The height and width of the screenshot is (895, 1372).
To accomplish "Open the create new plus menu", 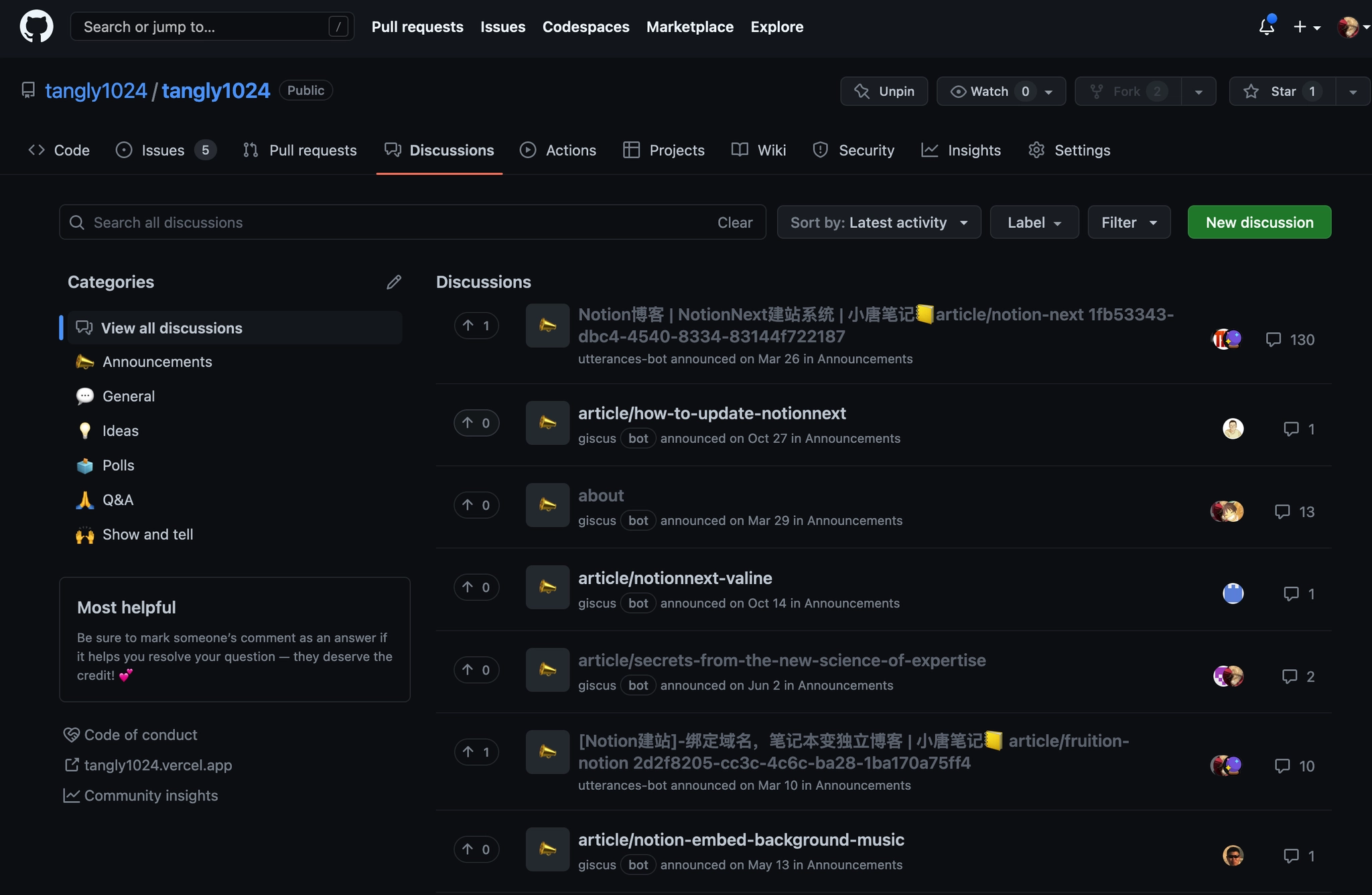I will 1306,27.
